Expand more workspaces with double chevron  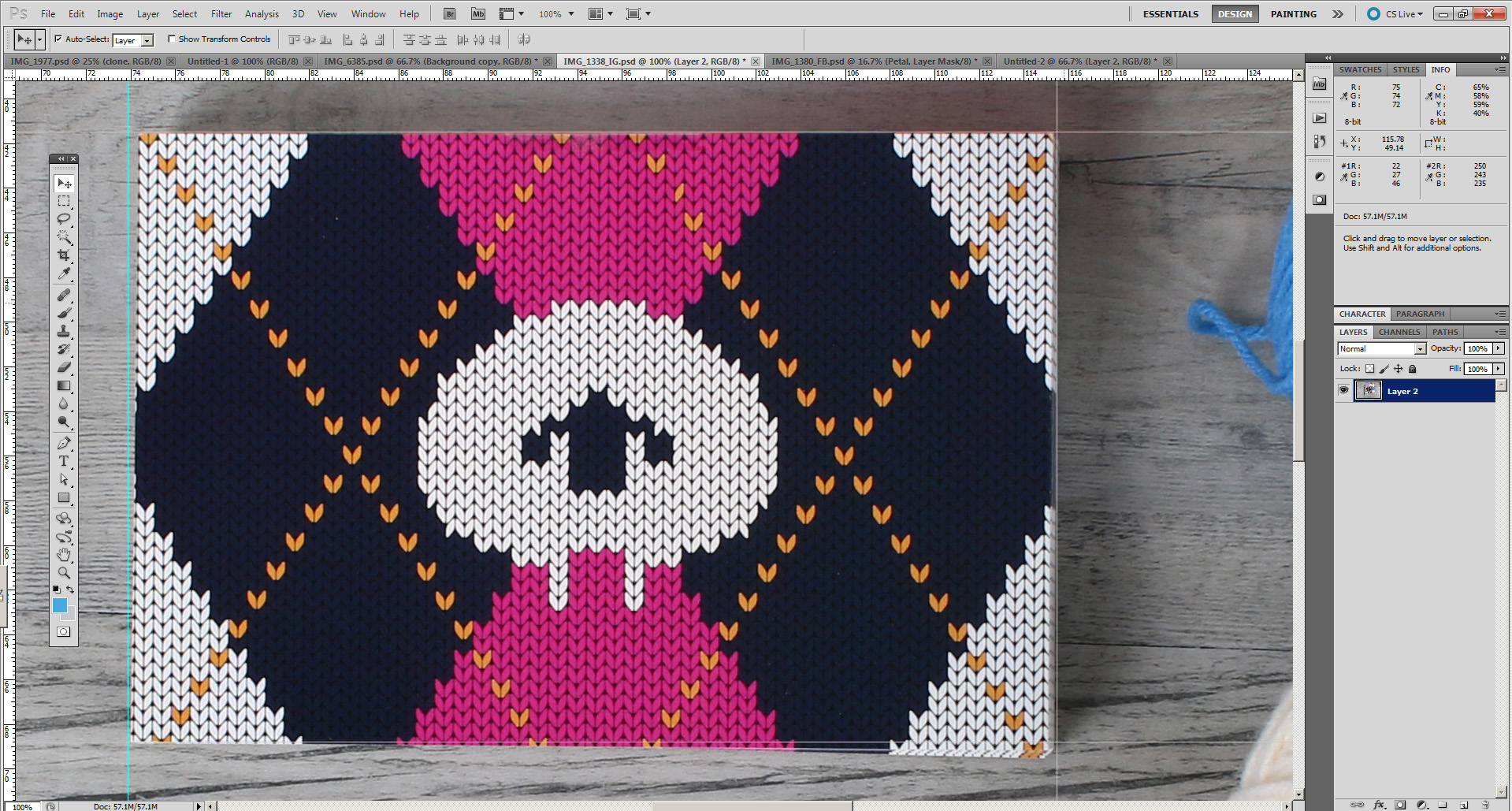1338,14
